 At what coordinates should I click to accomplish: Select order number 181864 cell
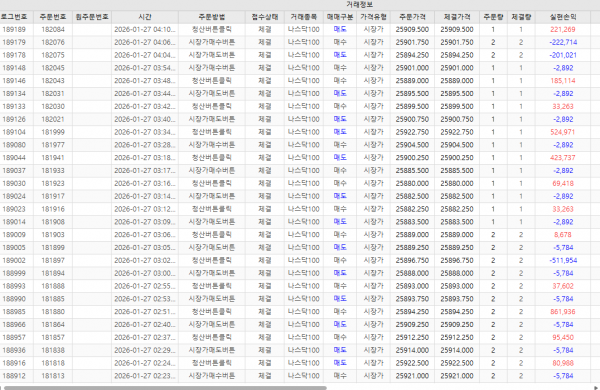[x=53, y=325]
